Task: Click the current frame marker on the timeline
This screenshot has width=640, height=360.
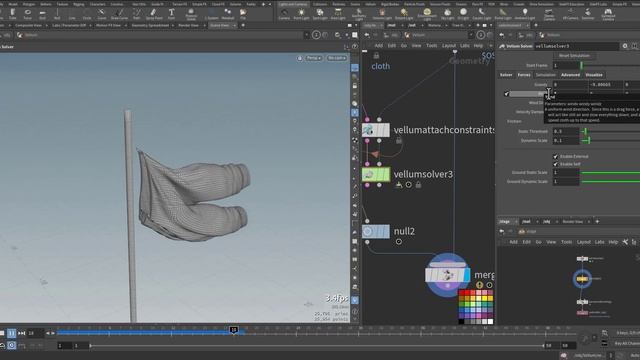Action: (233, 330)
